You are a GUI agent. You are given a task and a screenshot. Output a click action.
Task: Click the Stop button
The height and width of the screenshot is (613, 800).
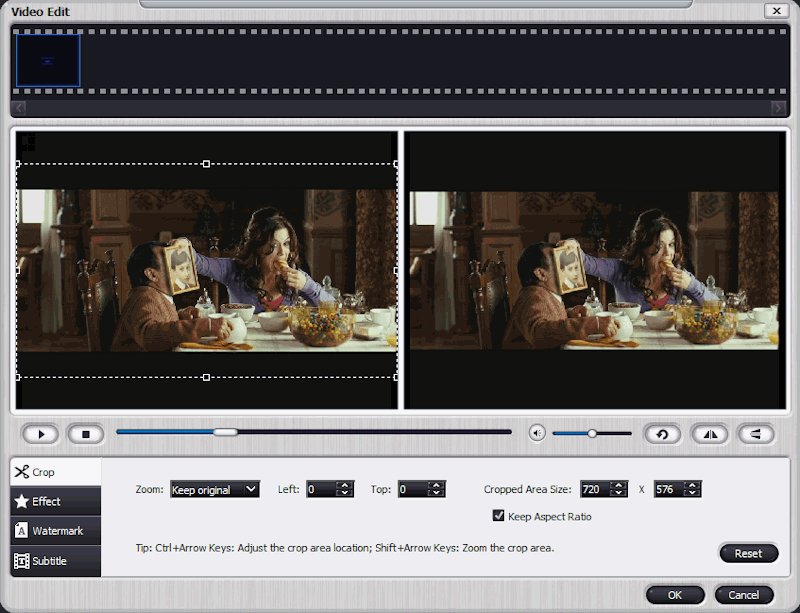[x=86, y=434]
